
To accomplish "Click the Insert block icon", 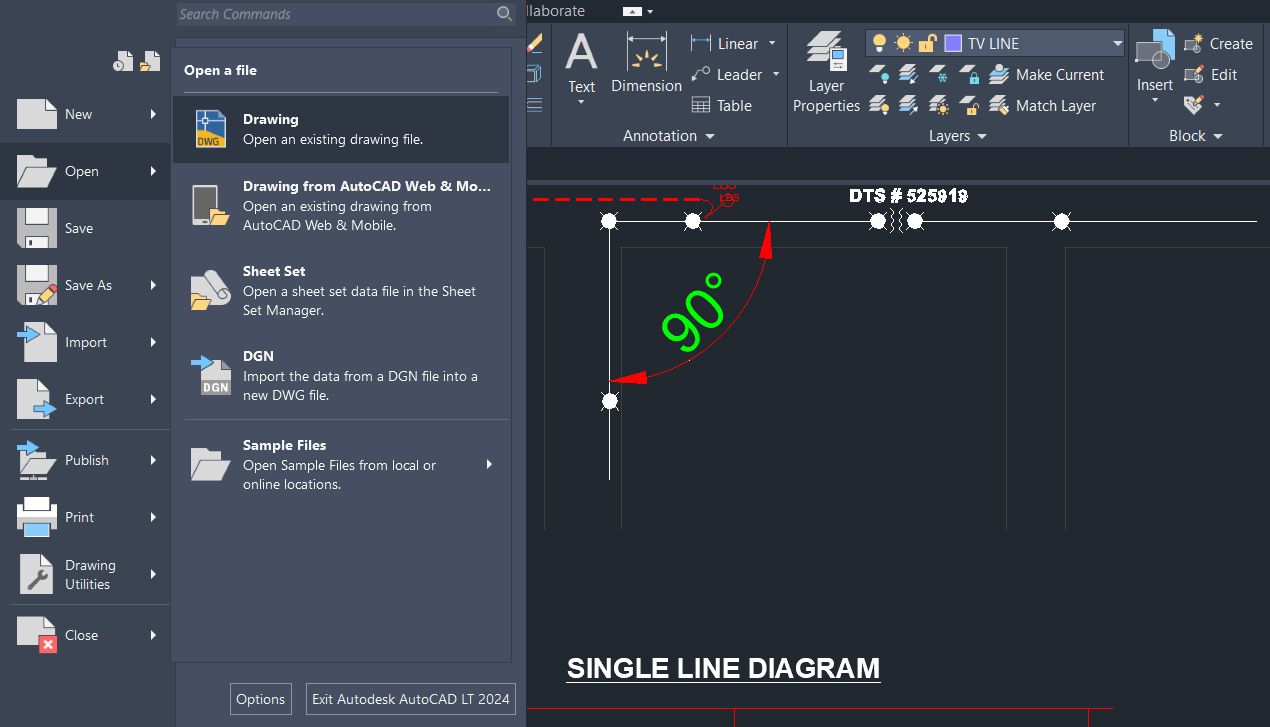I will coord(1155,52).
